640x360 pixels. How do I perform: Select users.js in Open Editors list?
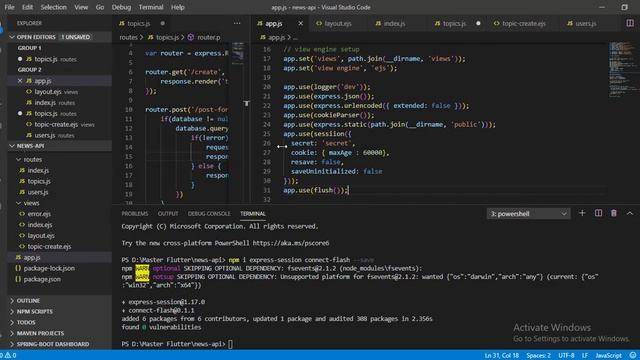click(x=44, y=135)
